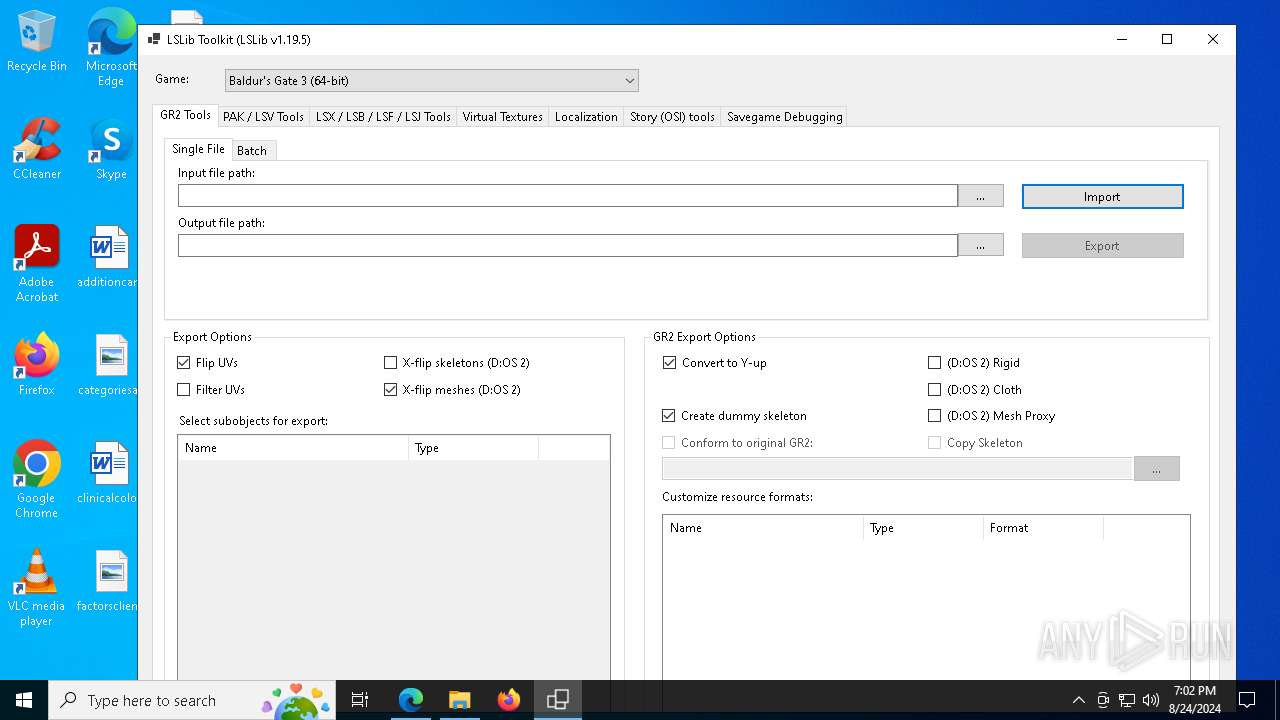Open the Game selection dropdown
Viewport: 1280px width, 720px height.
click(431, 81)
